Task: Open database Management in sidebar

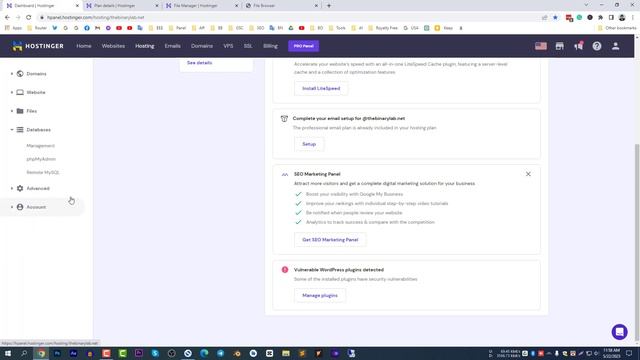Action: (40, 146)
